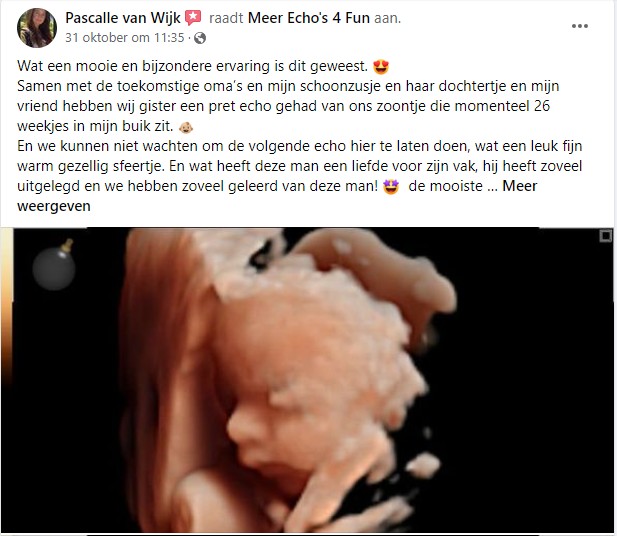Click the line starting warm gezellig sfeertje
Image resolution: width=617 pixels, height=536 pixels.
[x=299, y=166]
